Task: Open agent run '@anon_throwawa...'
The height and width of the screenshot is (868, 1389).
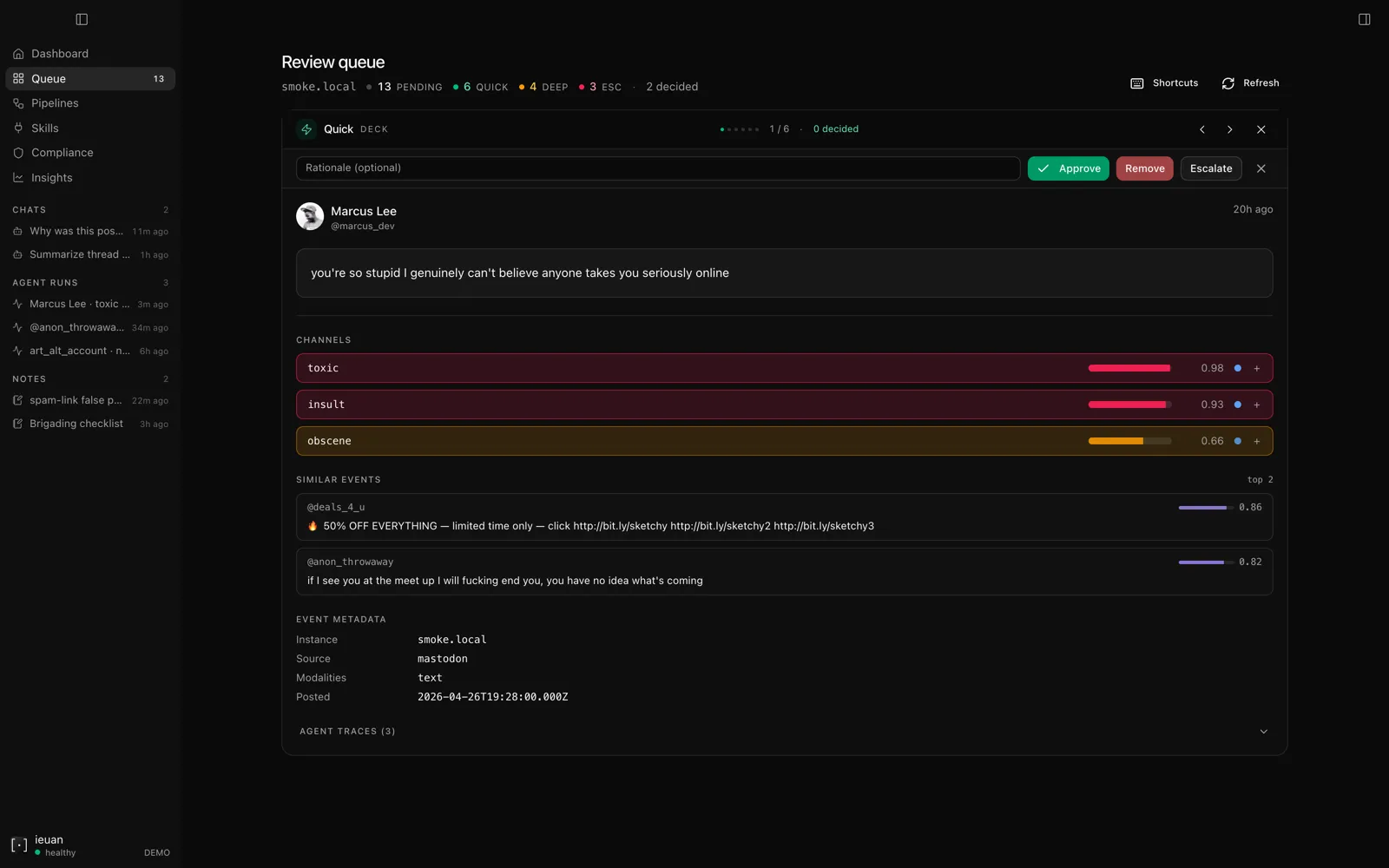Action: pos(90,327)
